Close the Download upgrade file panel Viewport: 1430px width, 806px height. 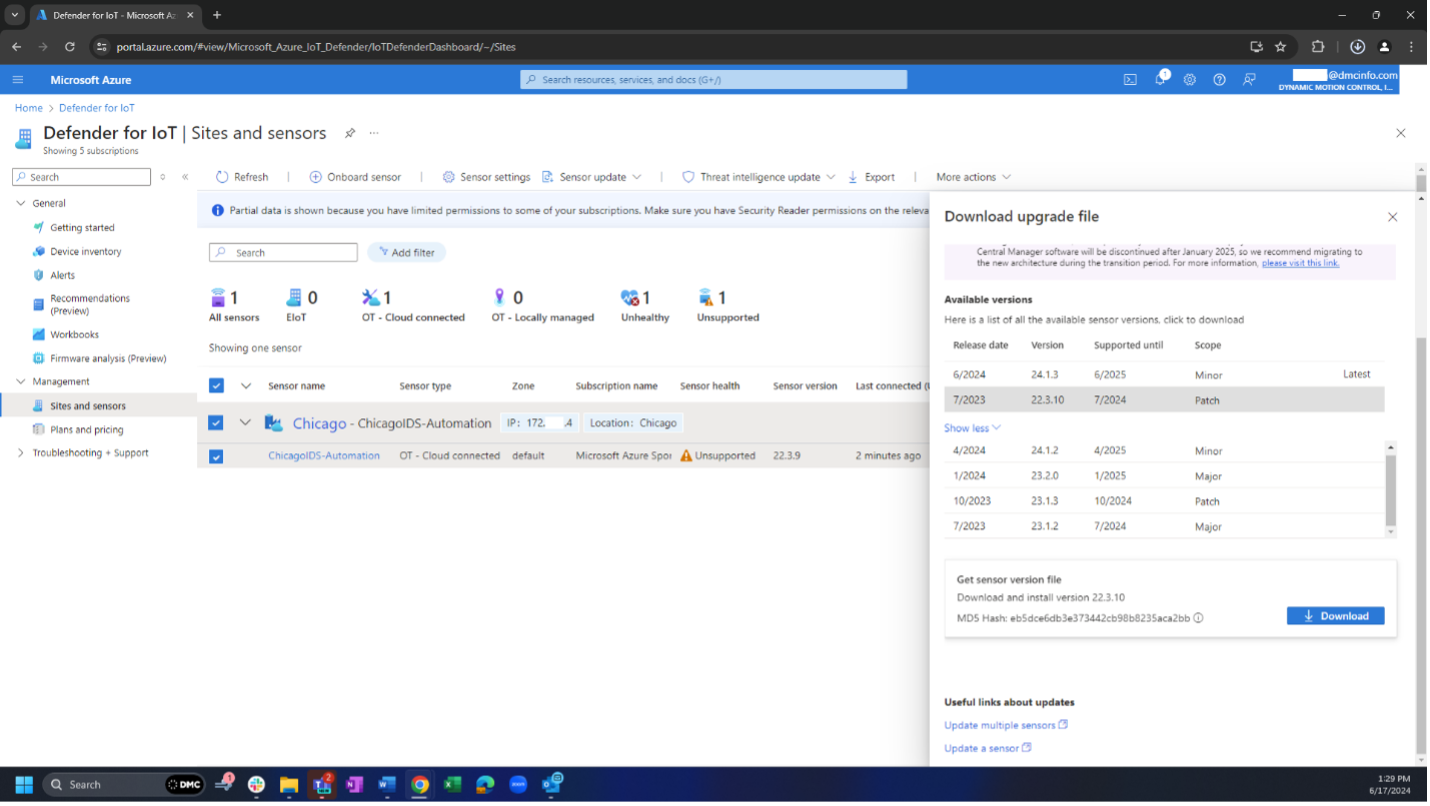tap(1392, 217)
